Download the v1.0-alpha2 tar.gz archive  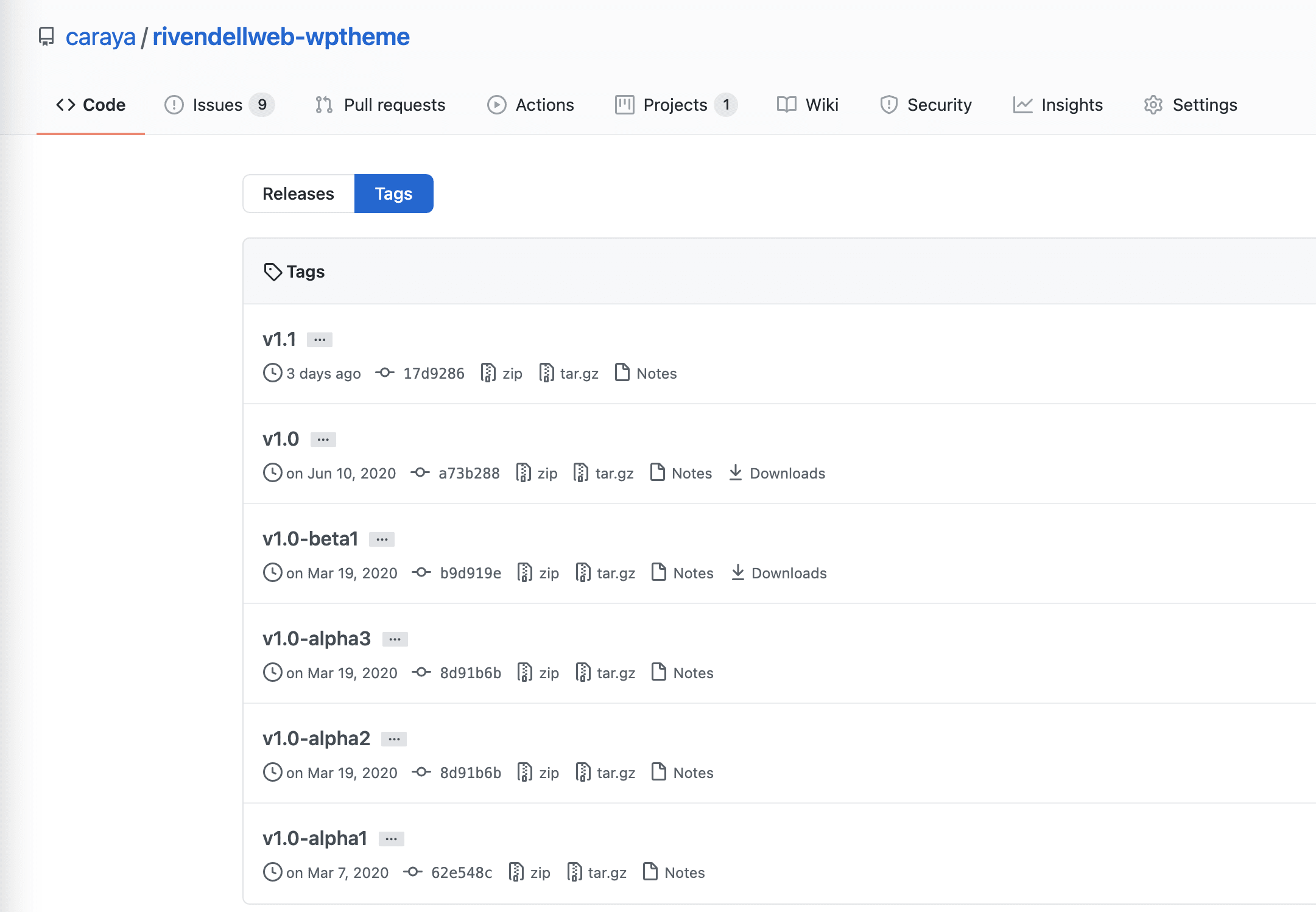[605, 773]
